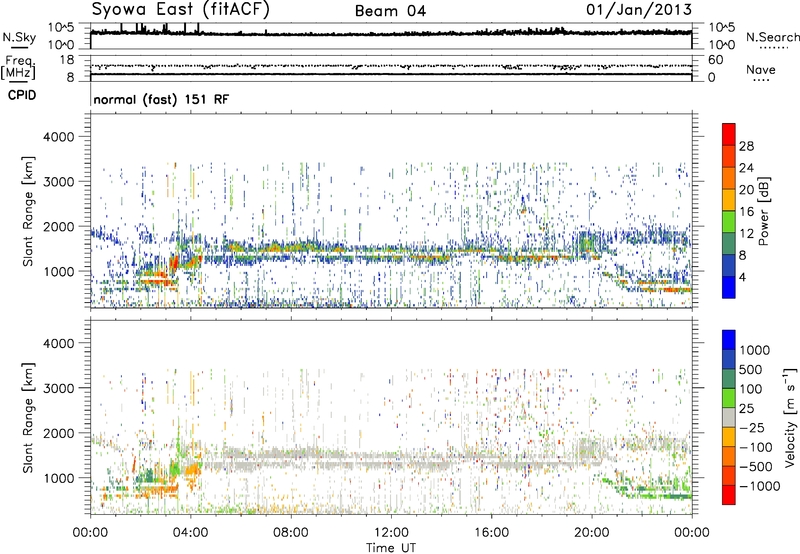Click the '08:00' time axis label
The image size is (800, 554).
(x=290, y=533)
